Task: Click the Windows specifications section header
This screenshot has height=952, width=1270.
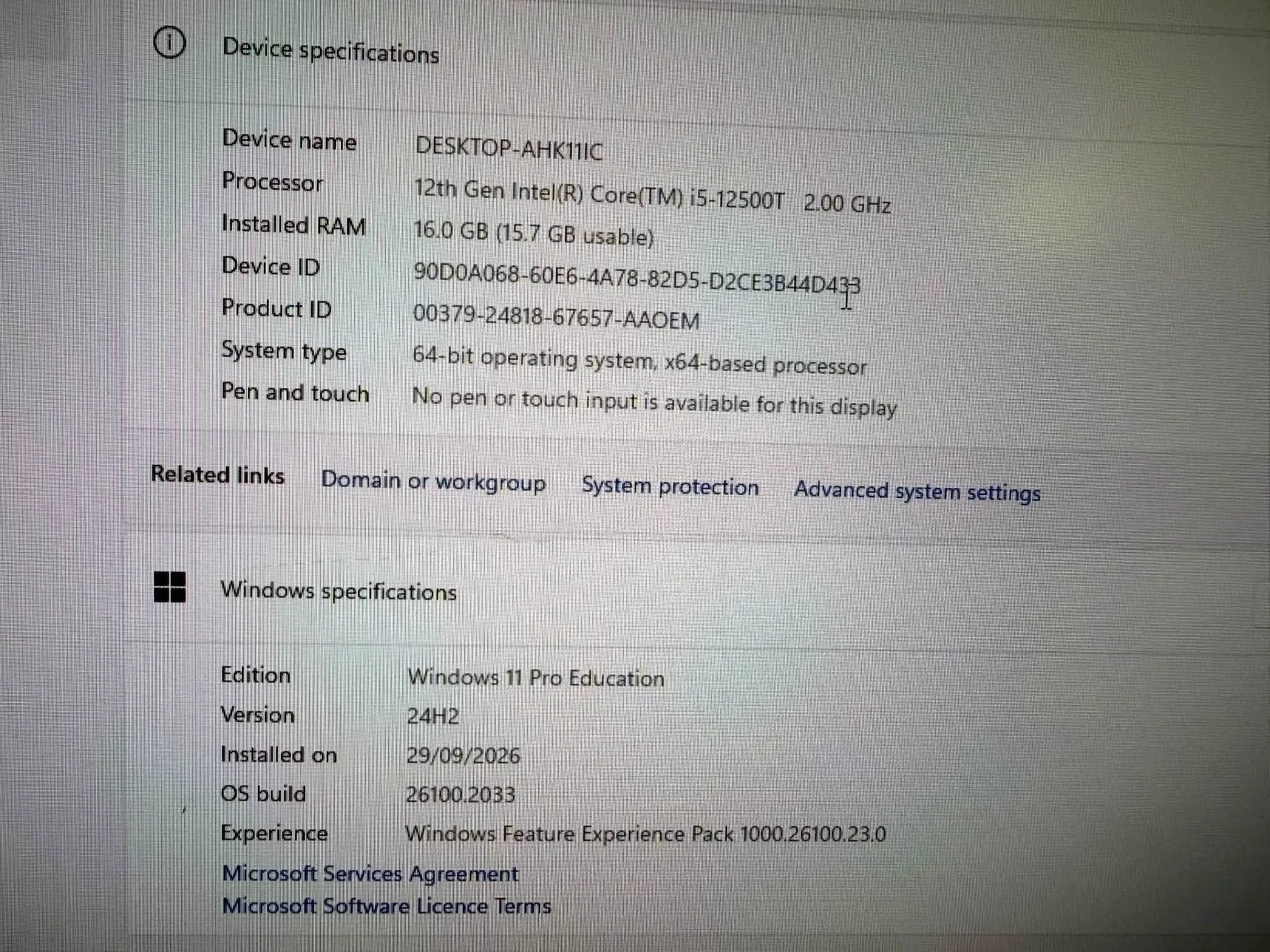Action: coord(338,591)
